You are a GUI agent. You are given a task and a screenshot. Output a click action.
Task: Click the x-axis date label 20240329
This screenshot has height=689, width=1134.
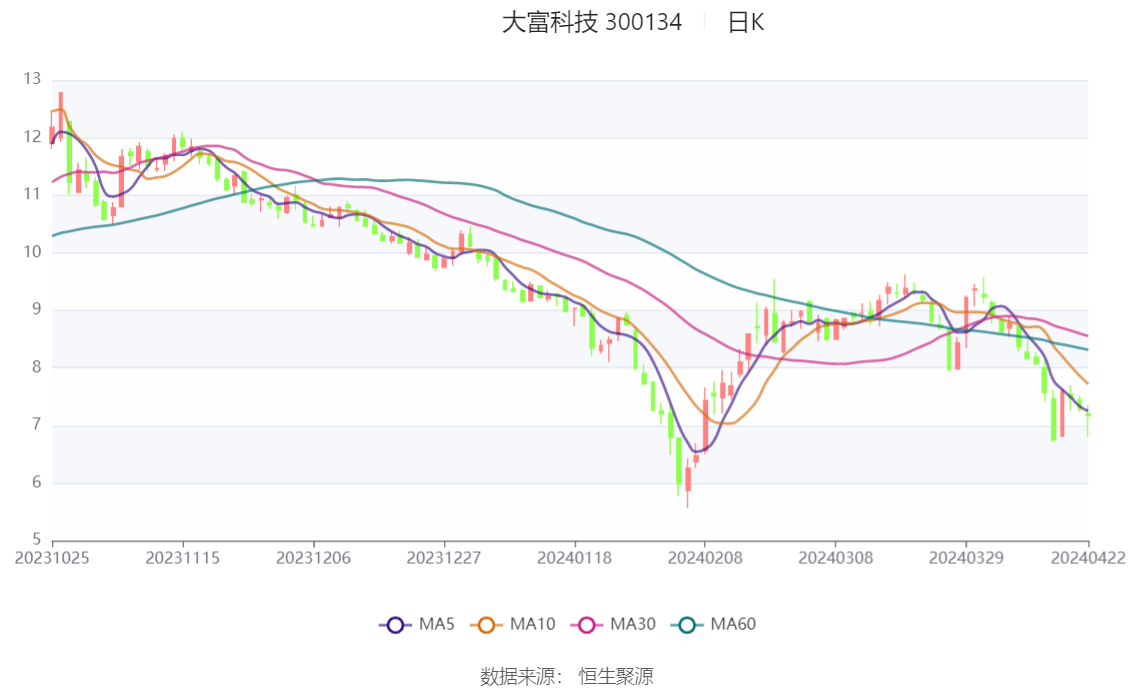tap(966, 558)
